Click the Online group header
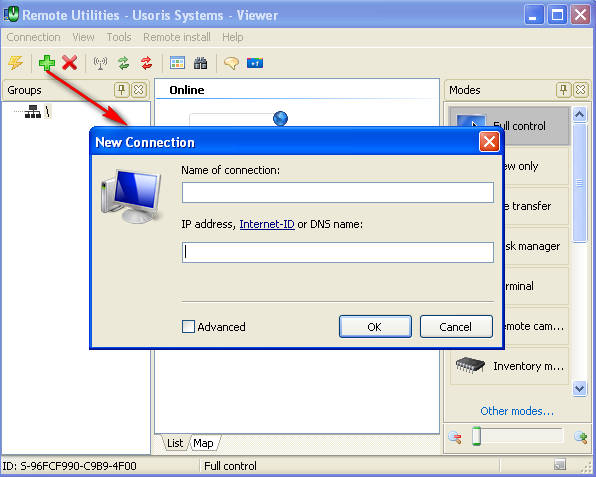The width and height of the screenshot is (596, 477). pos(187,90)
